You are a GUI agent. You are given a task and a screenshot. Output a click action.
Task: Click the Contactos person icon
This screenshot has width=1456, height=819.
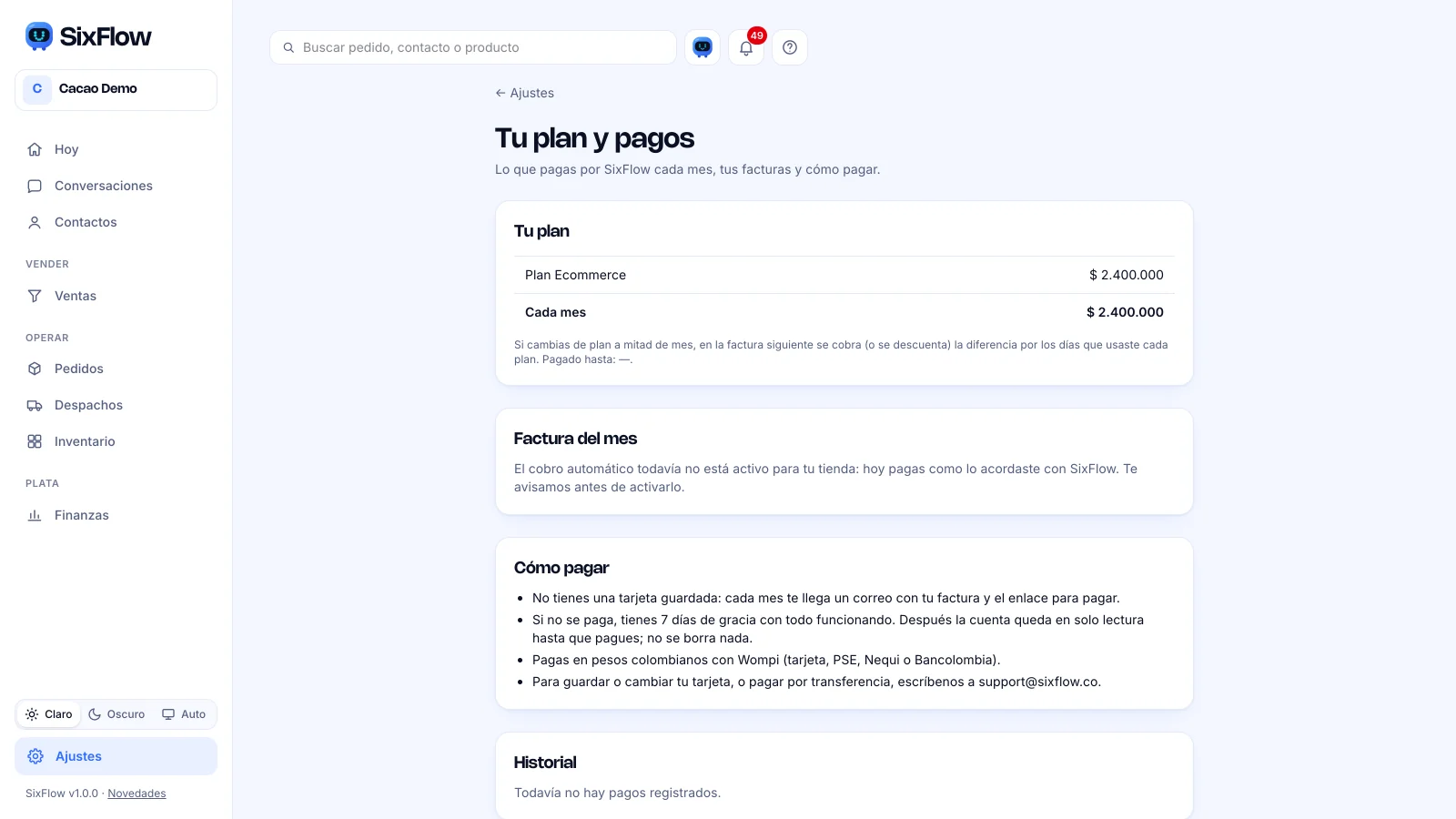35,222
